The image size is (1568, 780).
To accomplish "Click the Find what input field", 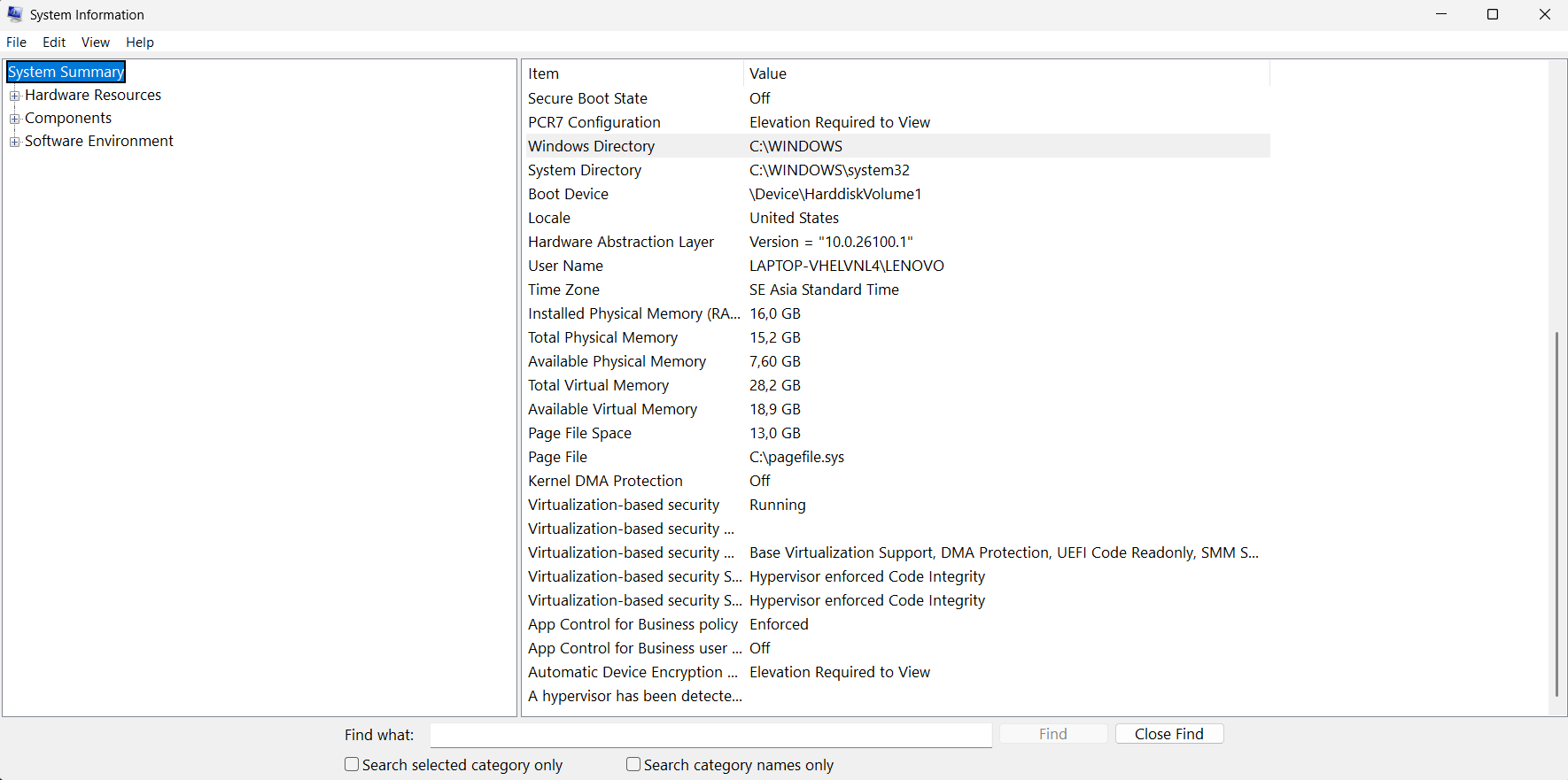I will [x=711, y=735].
